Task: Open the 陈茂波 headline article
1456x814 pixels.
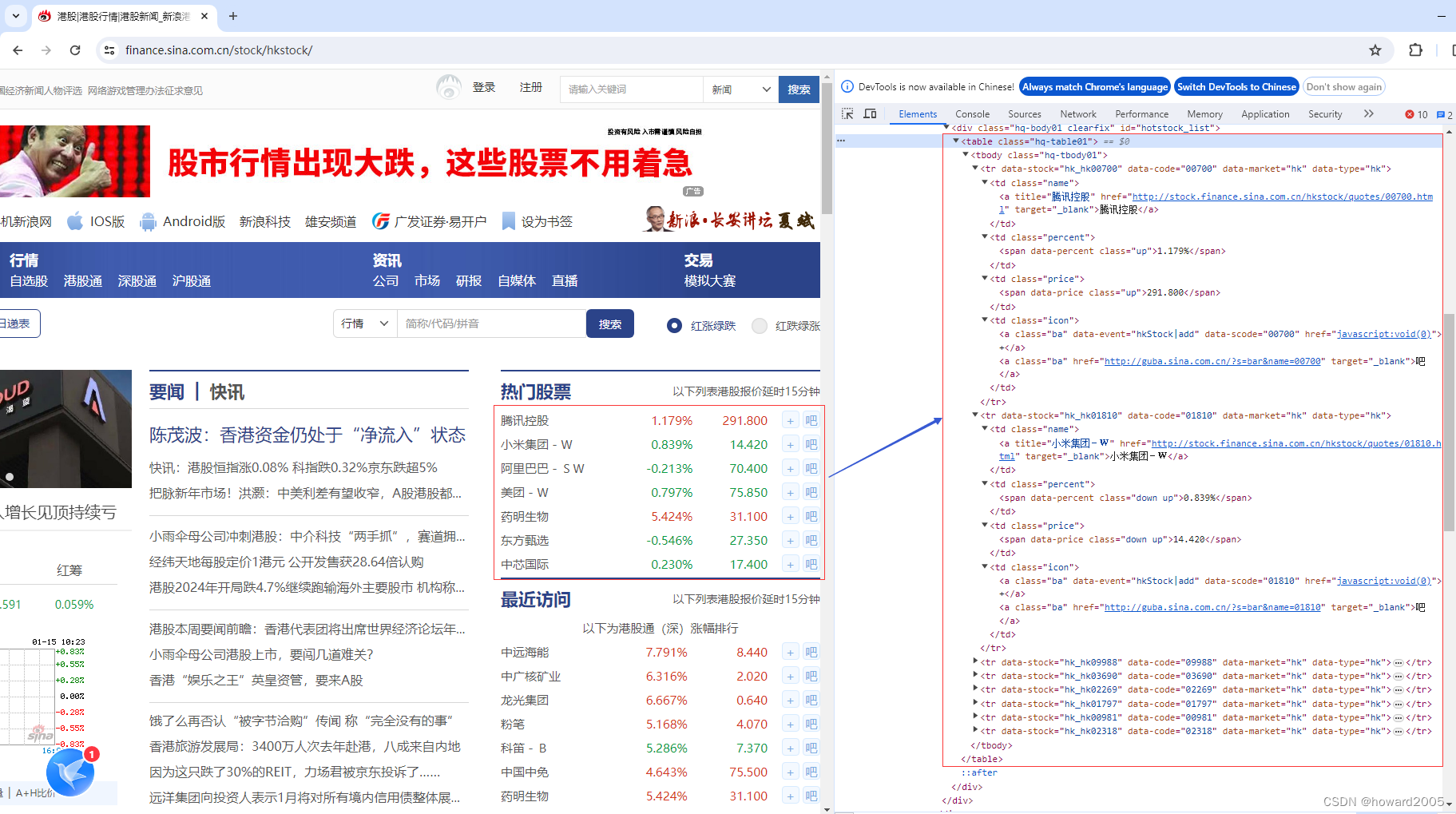Action: click(307, 435)
